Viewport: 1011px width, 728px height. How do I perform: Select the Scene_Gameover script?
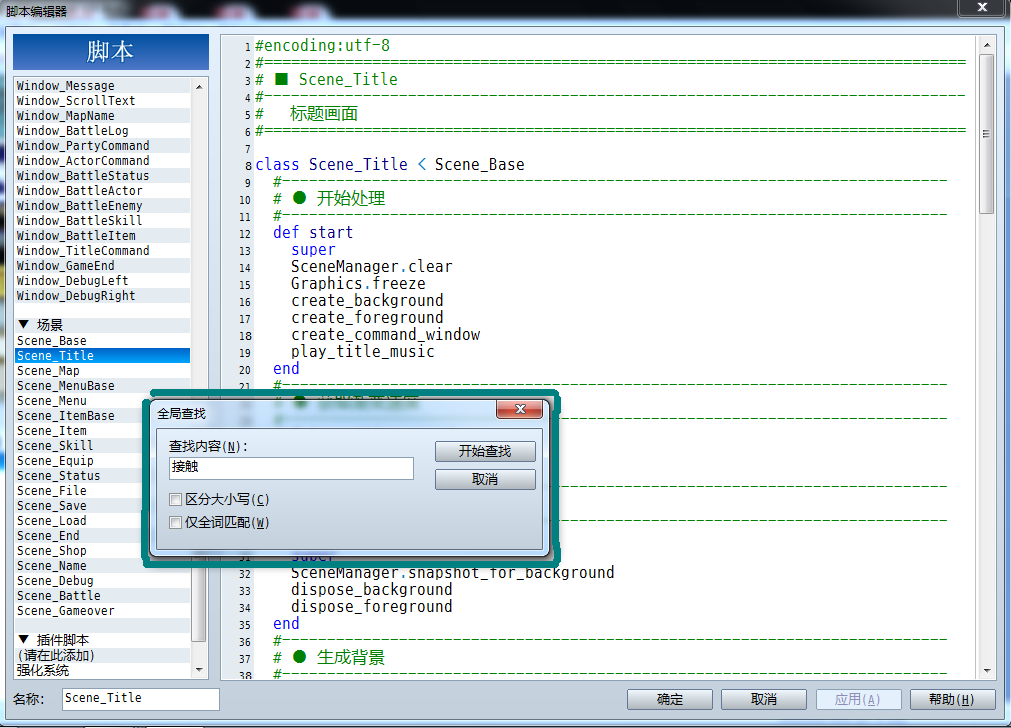coord(103,611)
